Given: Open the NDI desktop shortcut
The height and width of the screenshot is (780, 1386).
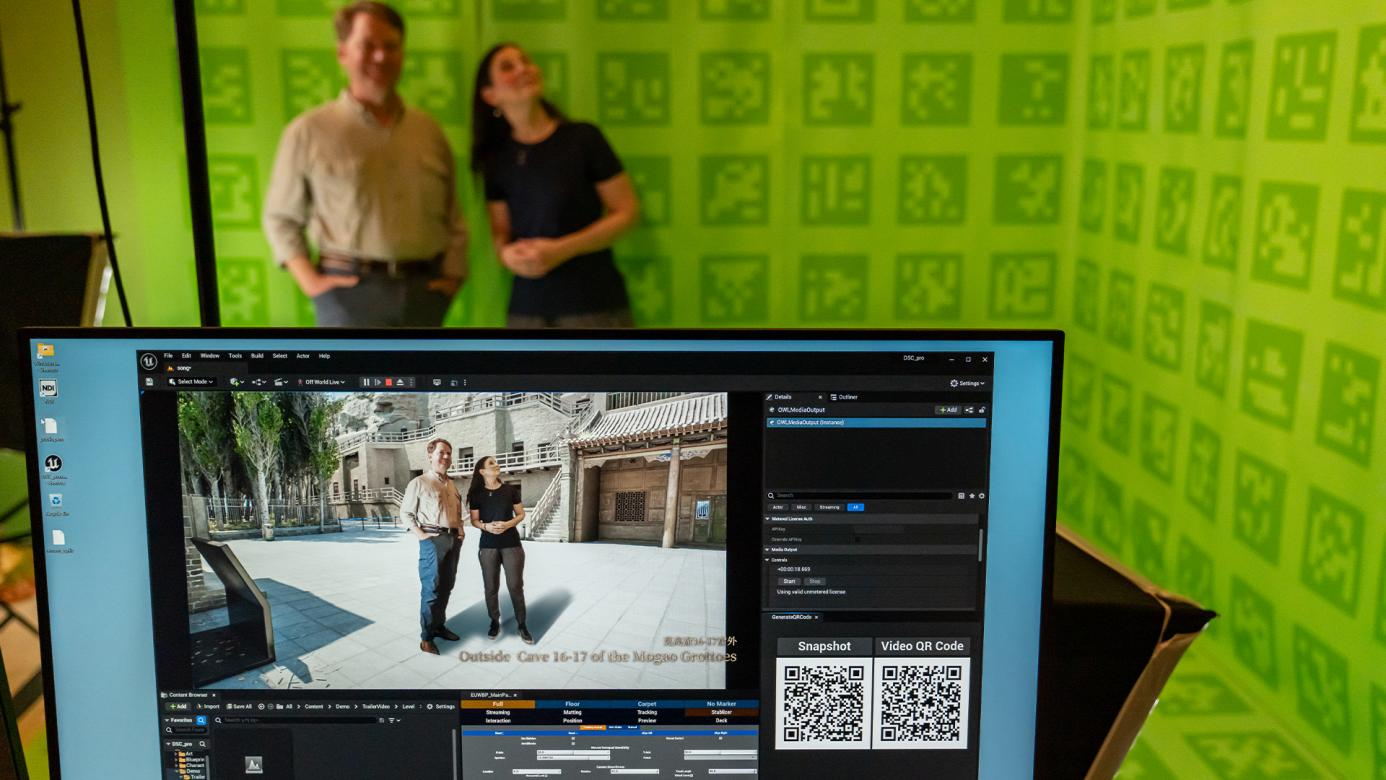Looking at the screenshot, I should (47, 389).
